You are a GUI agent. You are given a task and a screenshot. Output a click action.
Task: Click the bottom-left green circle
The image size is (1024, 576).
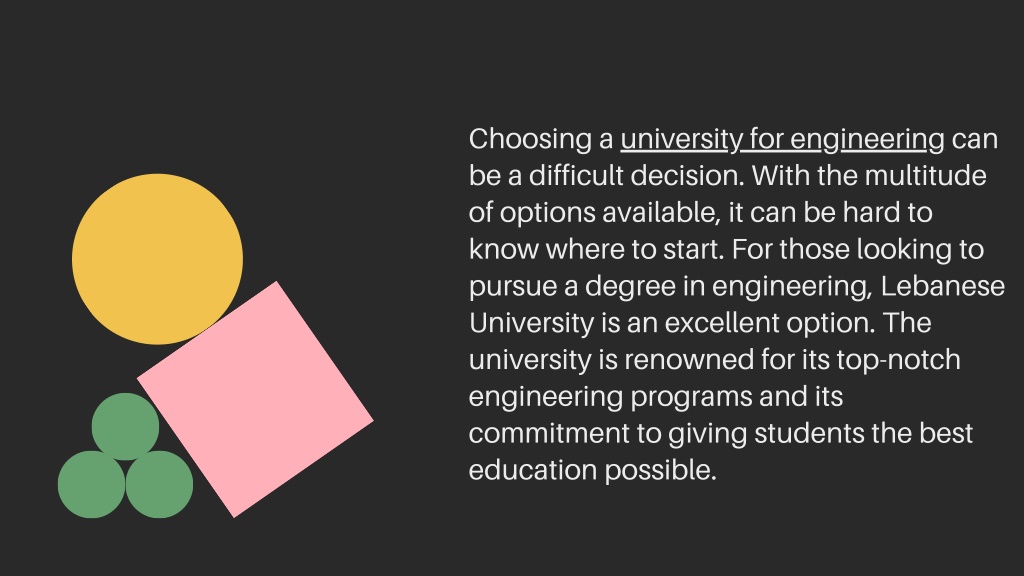(91, 485)
